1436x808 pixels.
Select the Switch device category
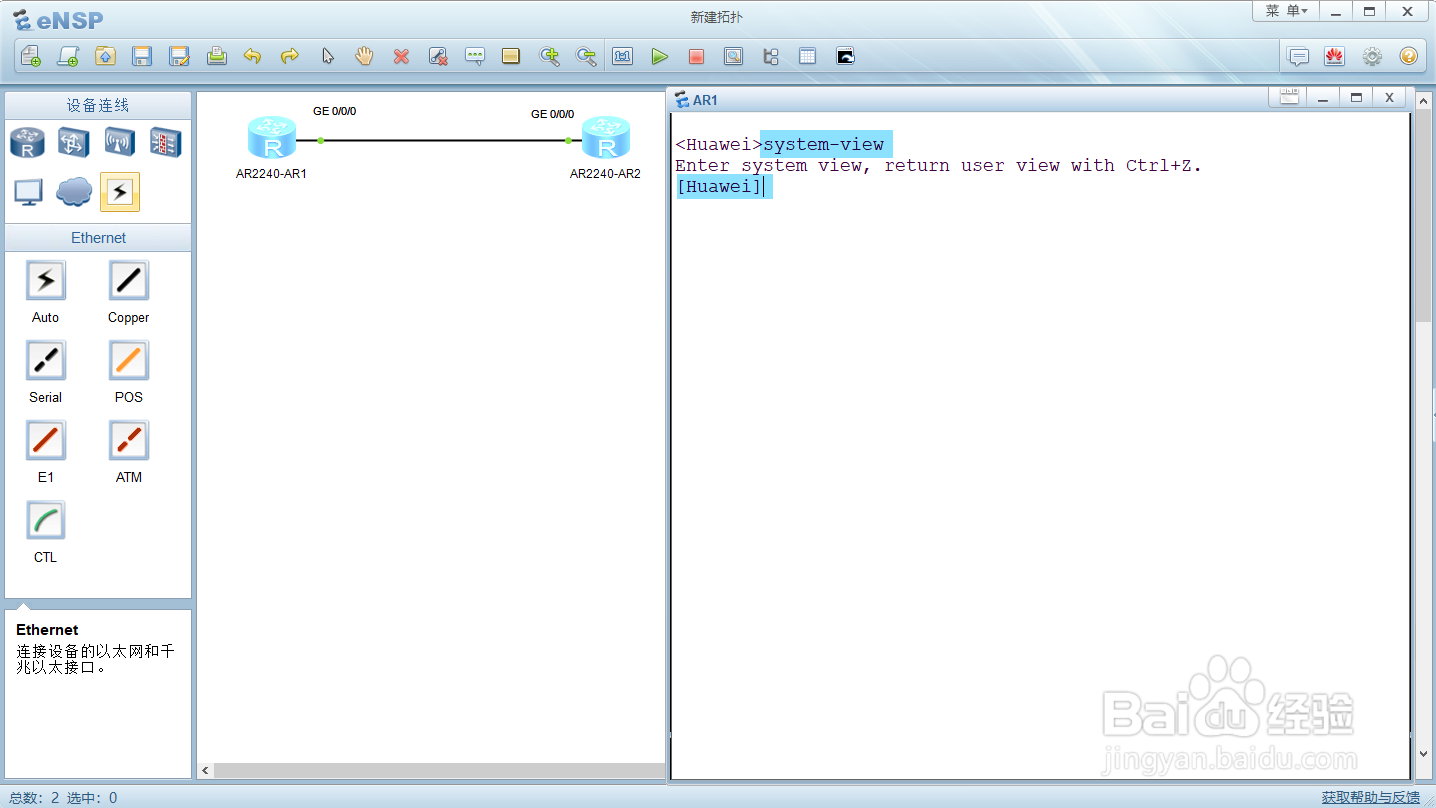(x=74, y=142)
